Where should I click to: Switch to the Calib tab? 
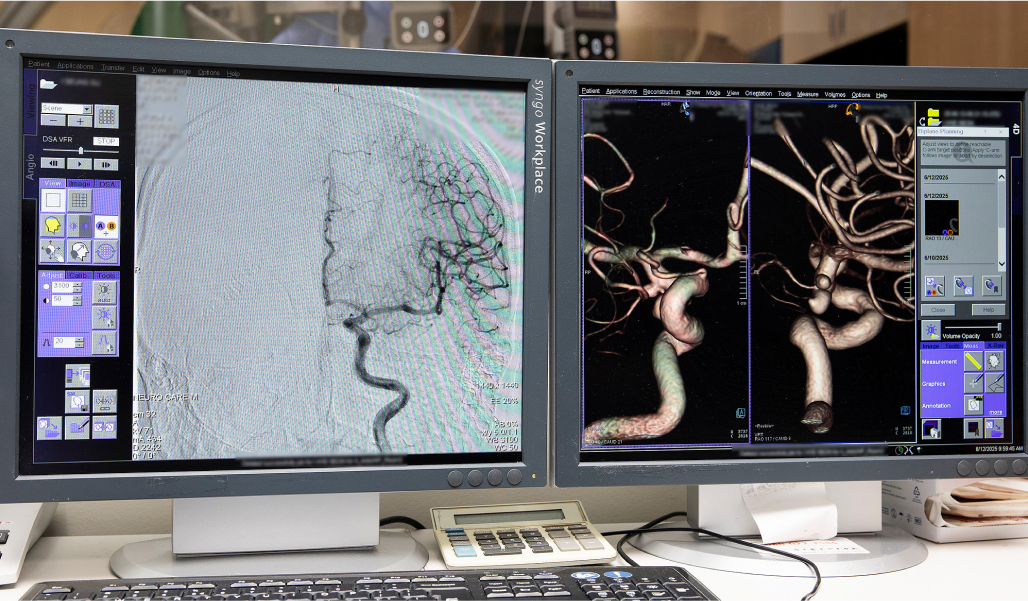click(78, 275)
